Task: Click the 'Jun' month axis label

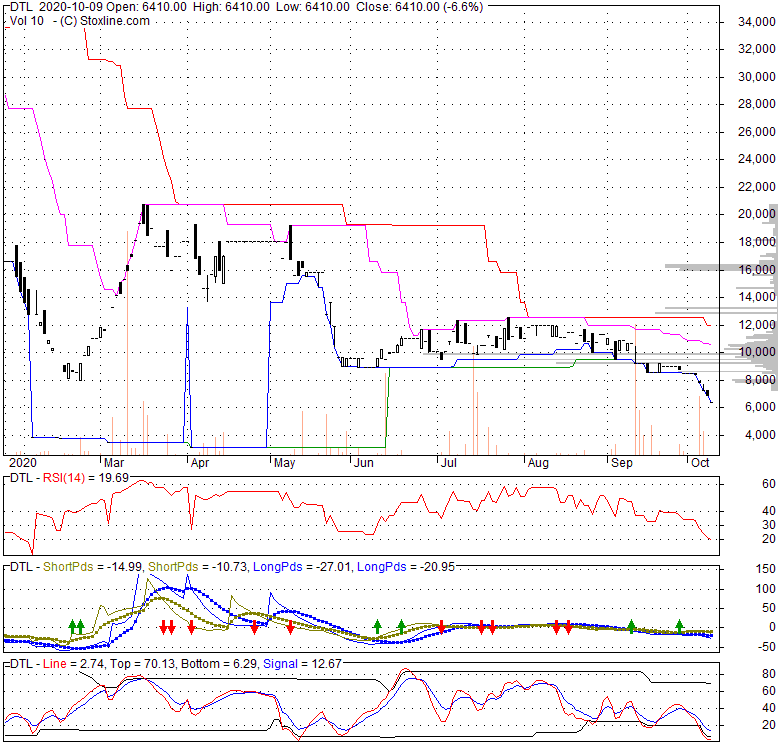Action: coord(364,463)
